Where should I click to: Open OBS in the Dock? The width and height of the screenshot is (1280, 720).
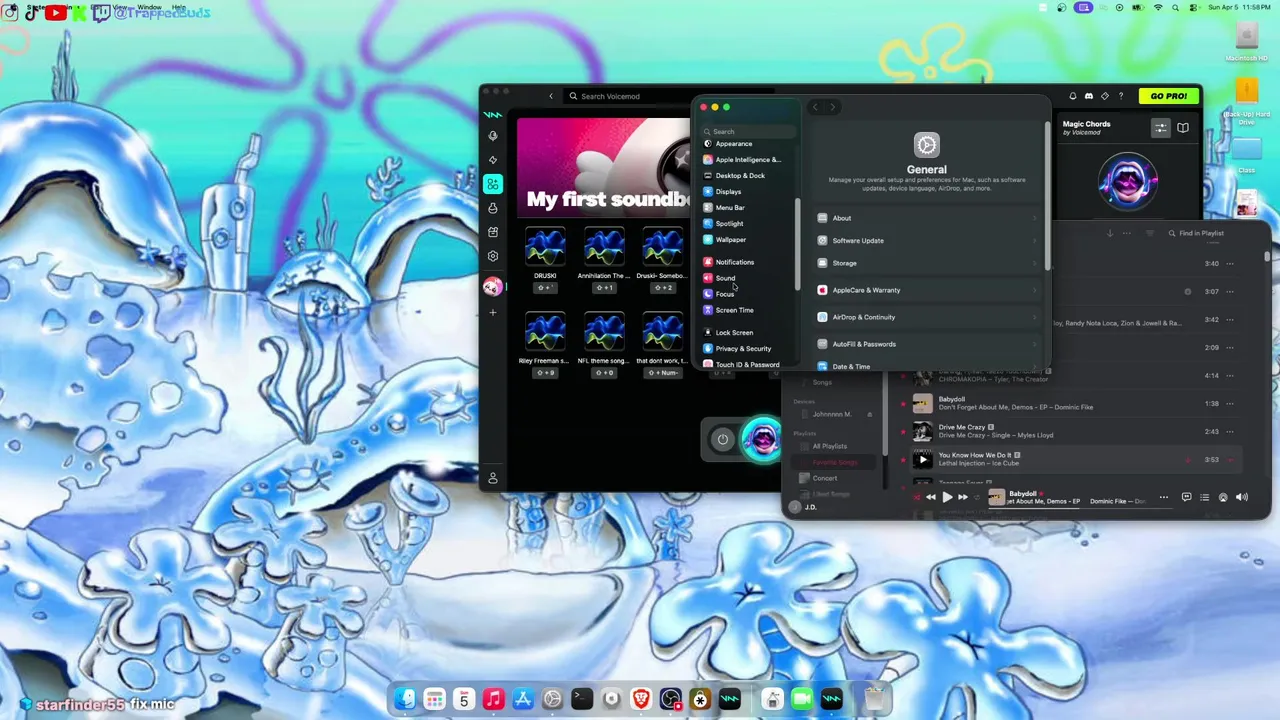point(671,699)
